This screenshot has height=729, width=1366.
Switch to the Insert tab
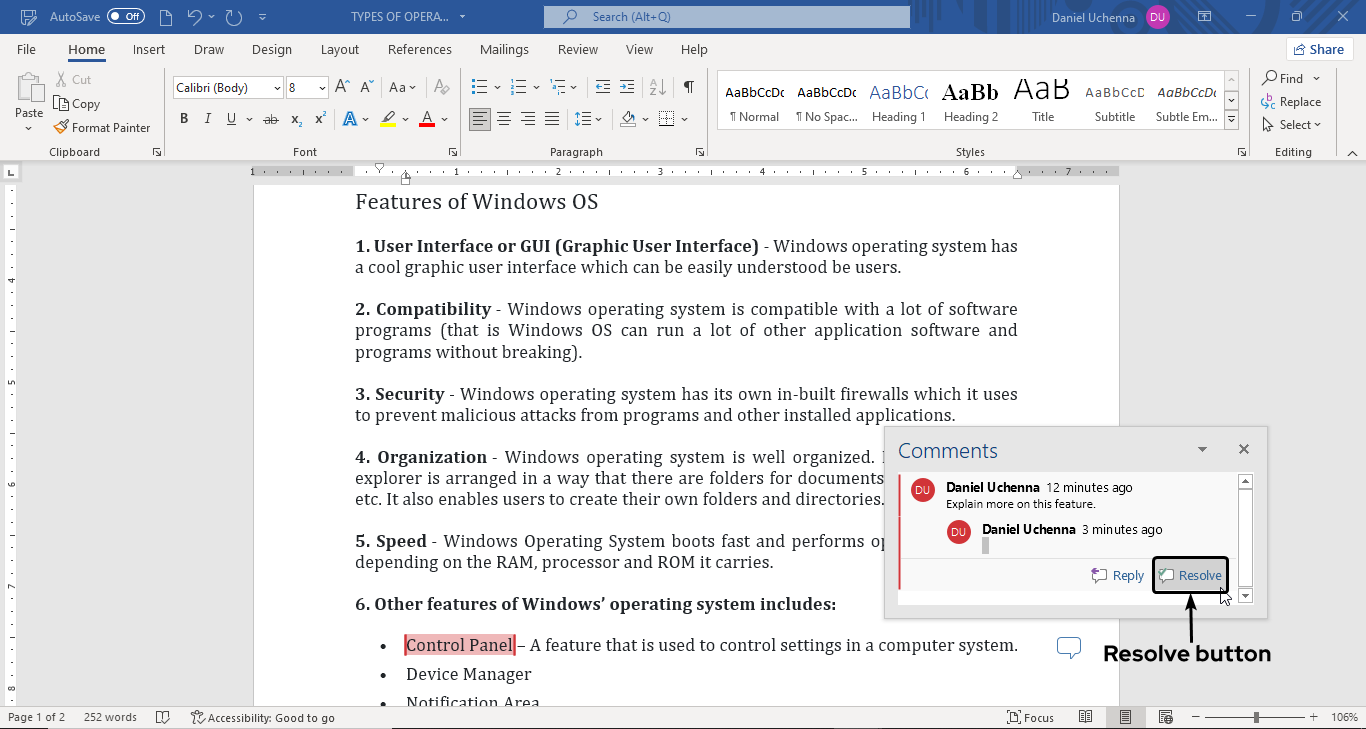149,49
